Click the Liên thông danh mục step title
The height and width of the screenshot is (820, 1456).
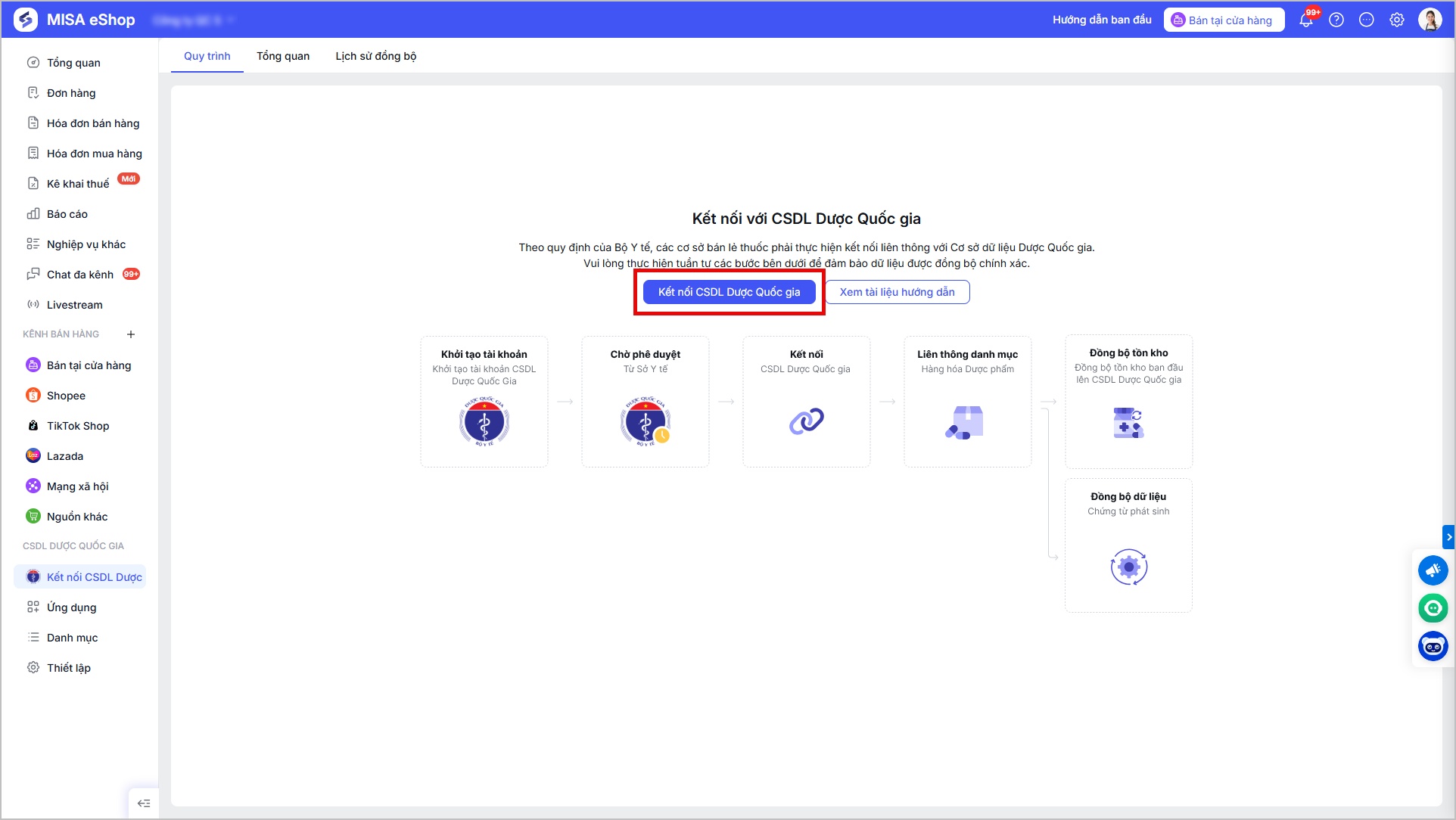pyautogui.click(x=967, y=354)
